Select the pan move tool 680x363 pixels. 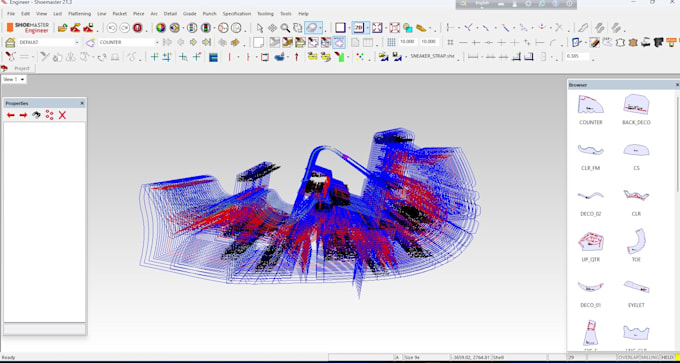[272, 28]
